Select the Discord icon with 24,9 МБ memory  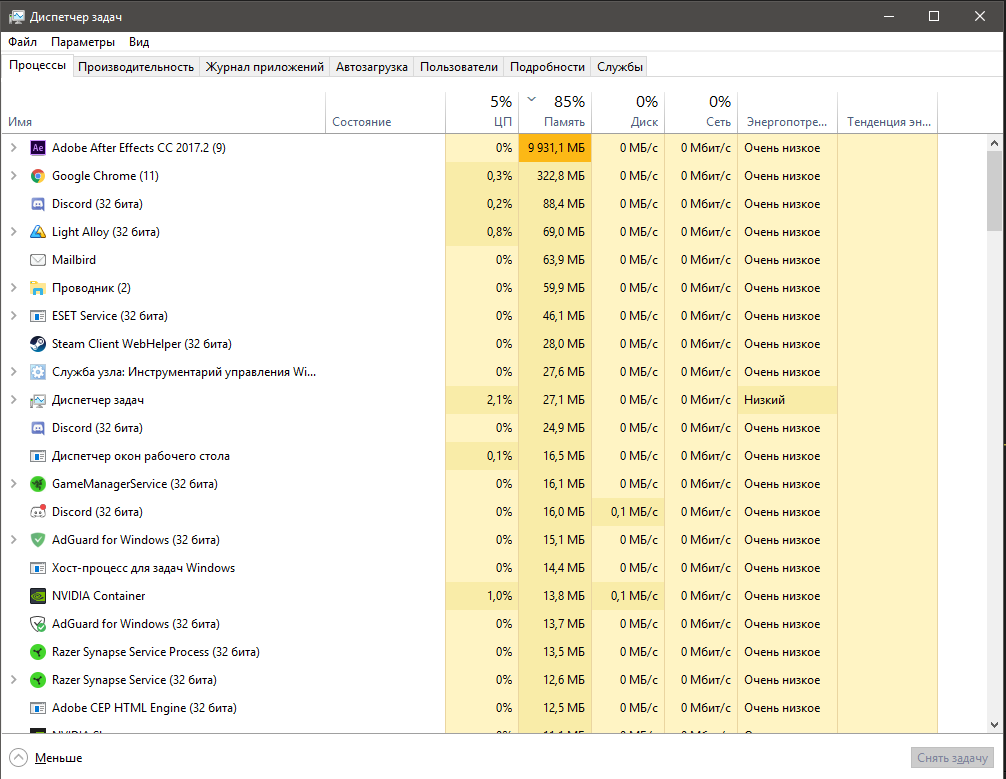tap(38, 428)
